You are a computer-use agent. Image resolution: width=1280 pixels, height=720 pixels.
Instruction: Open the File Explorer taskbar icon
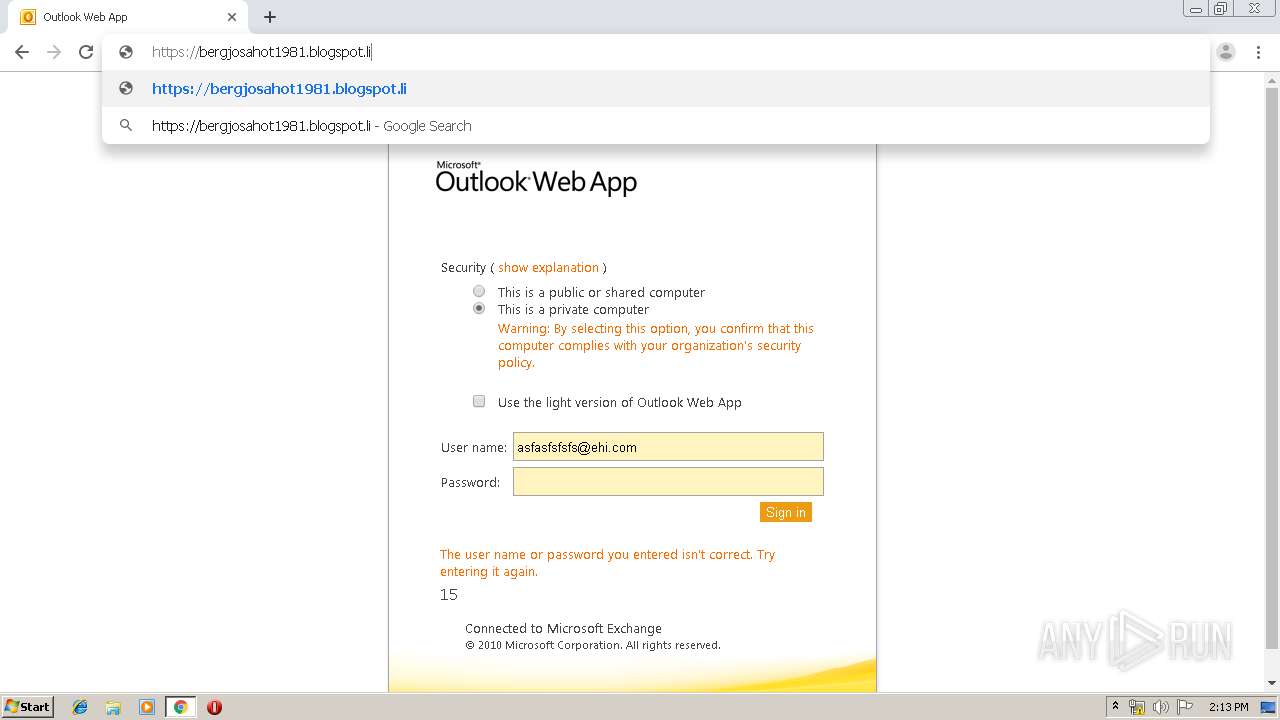[113, 707]
